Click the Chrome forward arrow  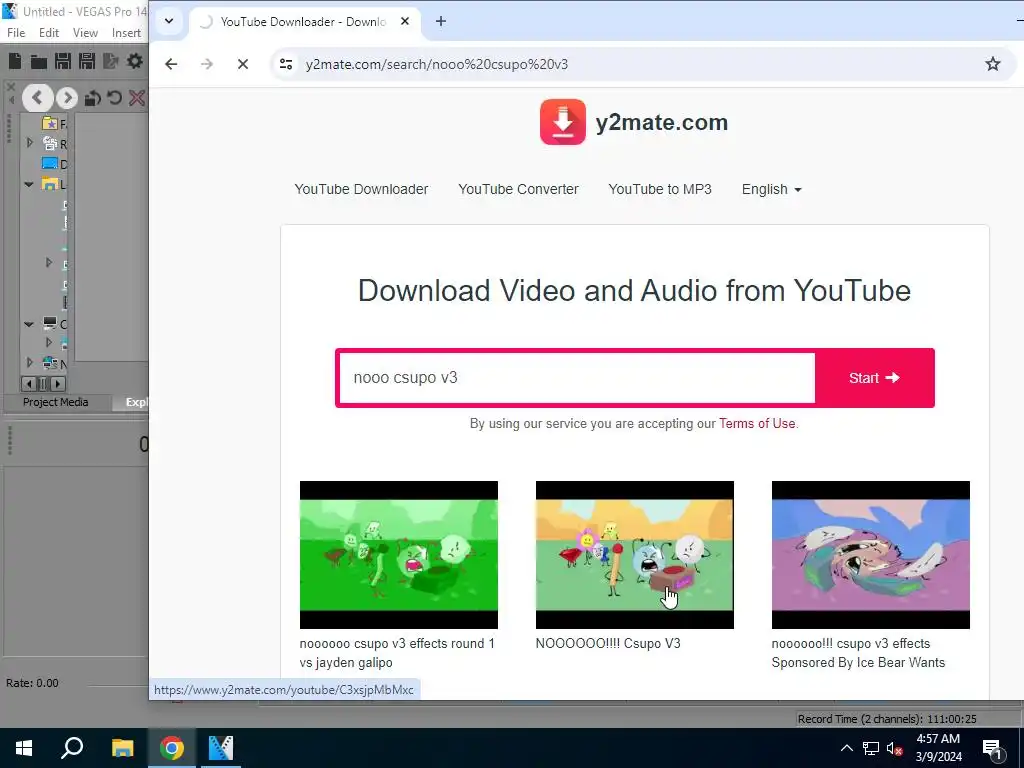point(207,64)
